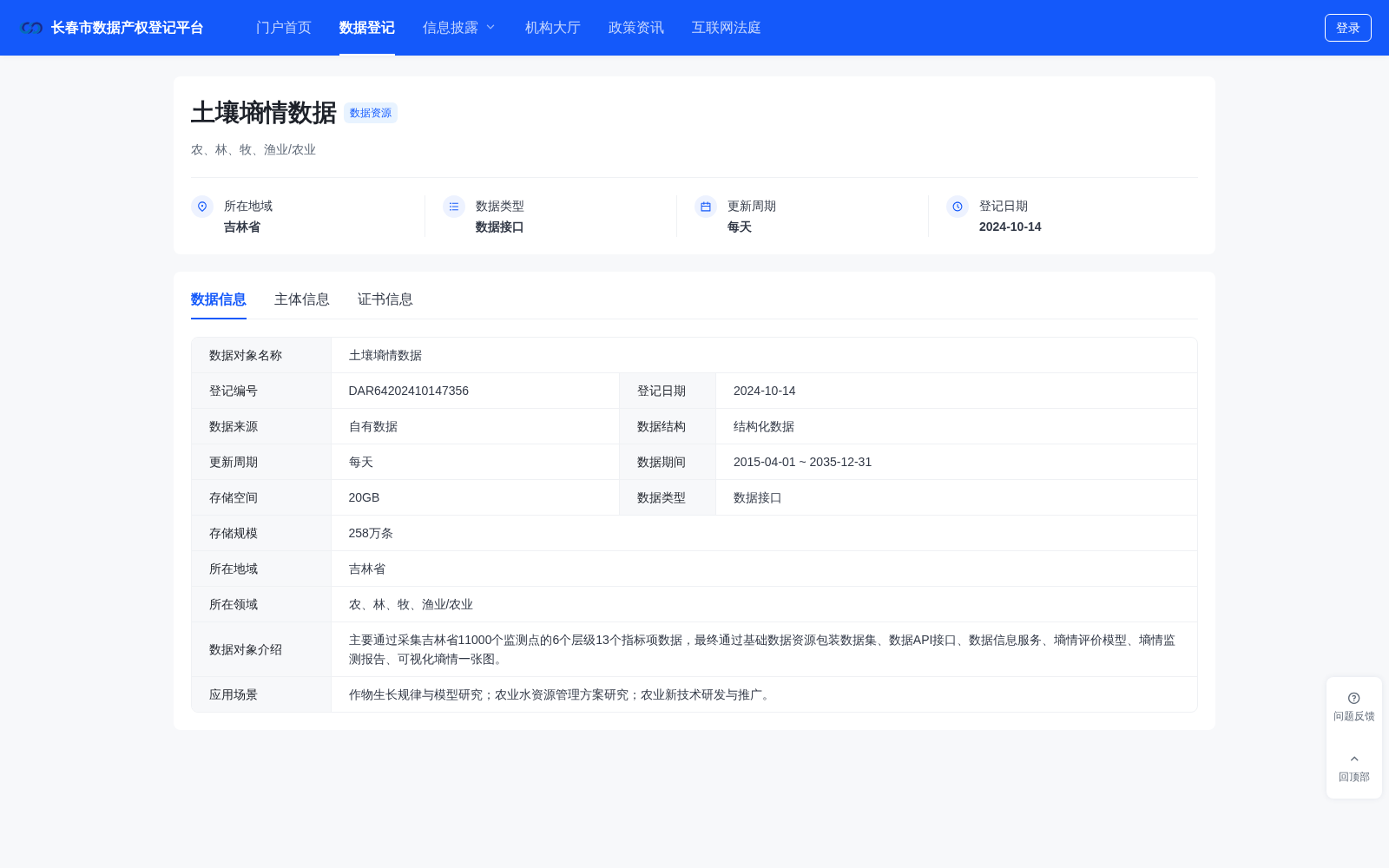This screenshot has height=868, width=1389.
Task: Switch to the 数据信息 tab
Action: [219, 299]
